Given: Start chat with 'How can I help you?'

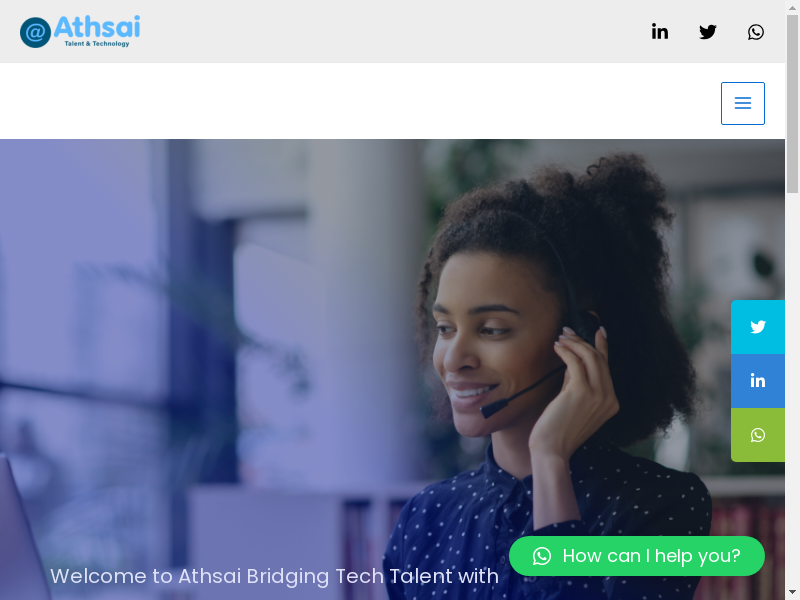Looking at the screenshot, I should pyautogui.click(x=637, y=556).
